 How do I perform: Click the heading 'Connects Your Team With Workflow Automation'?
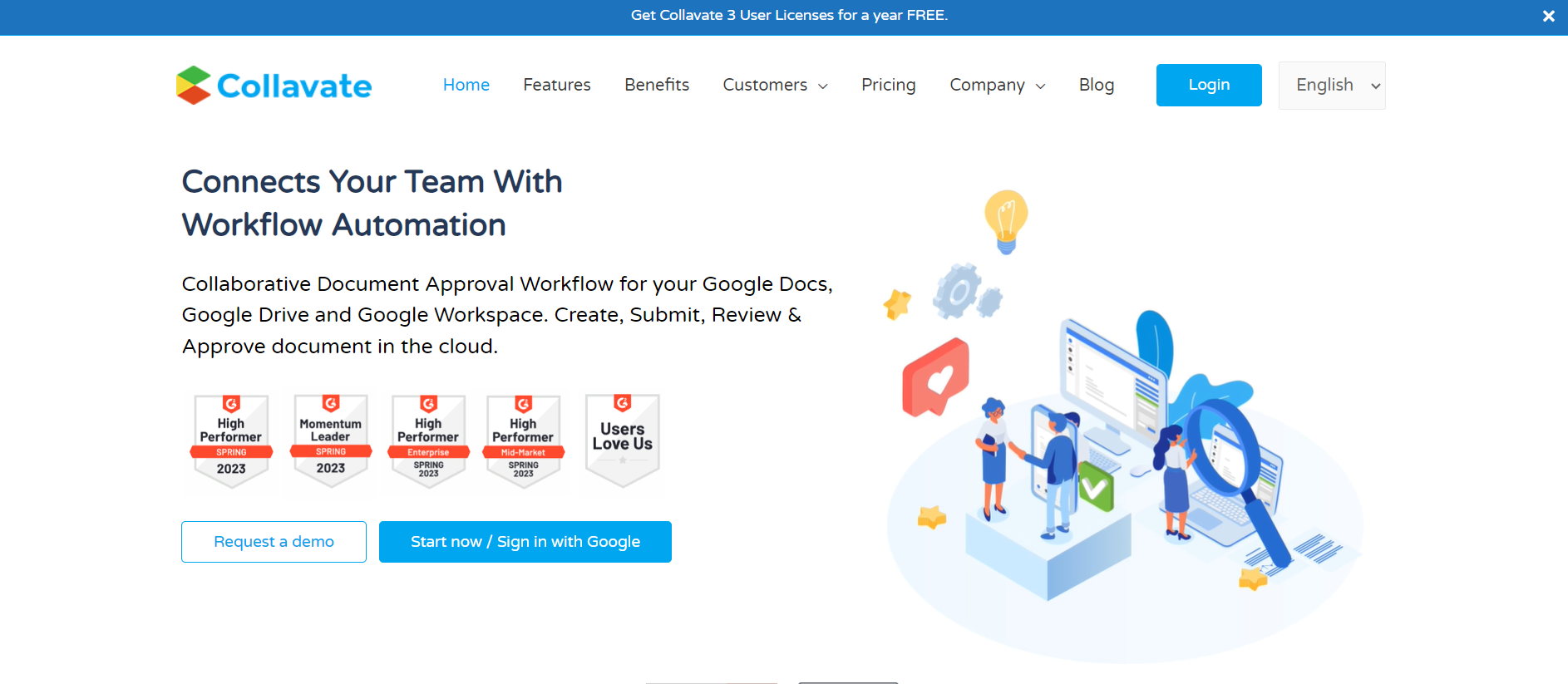372,203
